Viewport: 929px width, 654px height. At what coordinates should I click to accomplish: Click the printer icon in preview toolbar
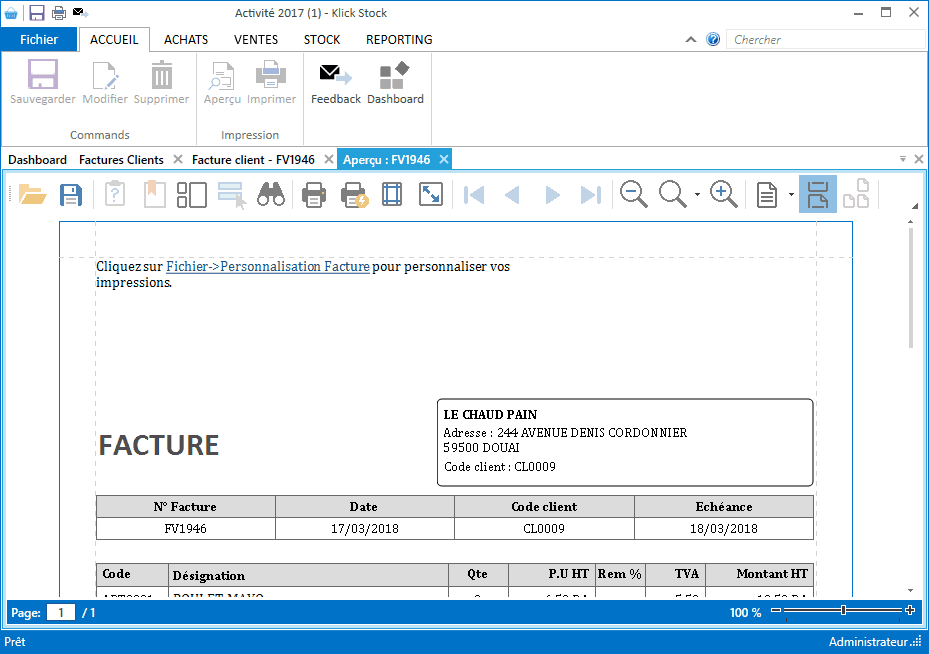click(314, 194)
